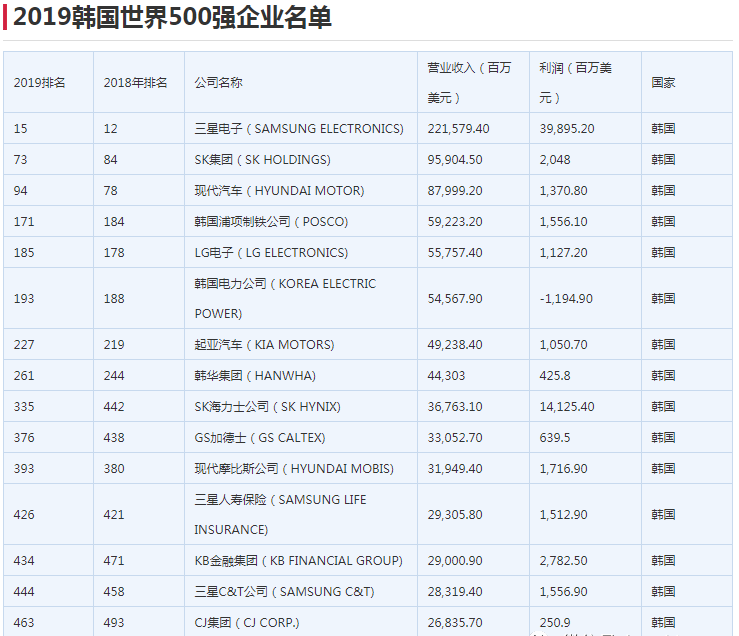
Task: Click revenue value 221,579.40
Action: click(x=459, y=129)
